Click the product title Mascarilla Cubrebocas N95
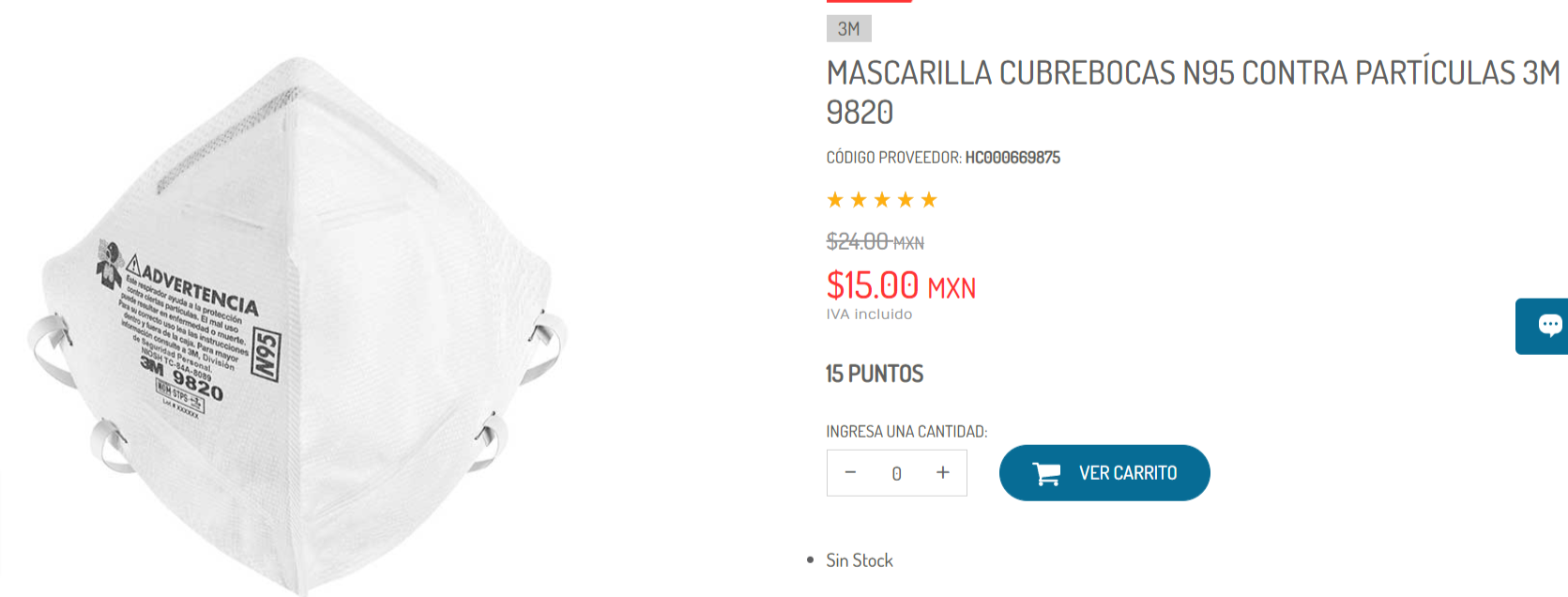 click(x=1193, y=92)
